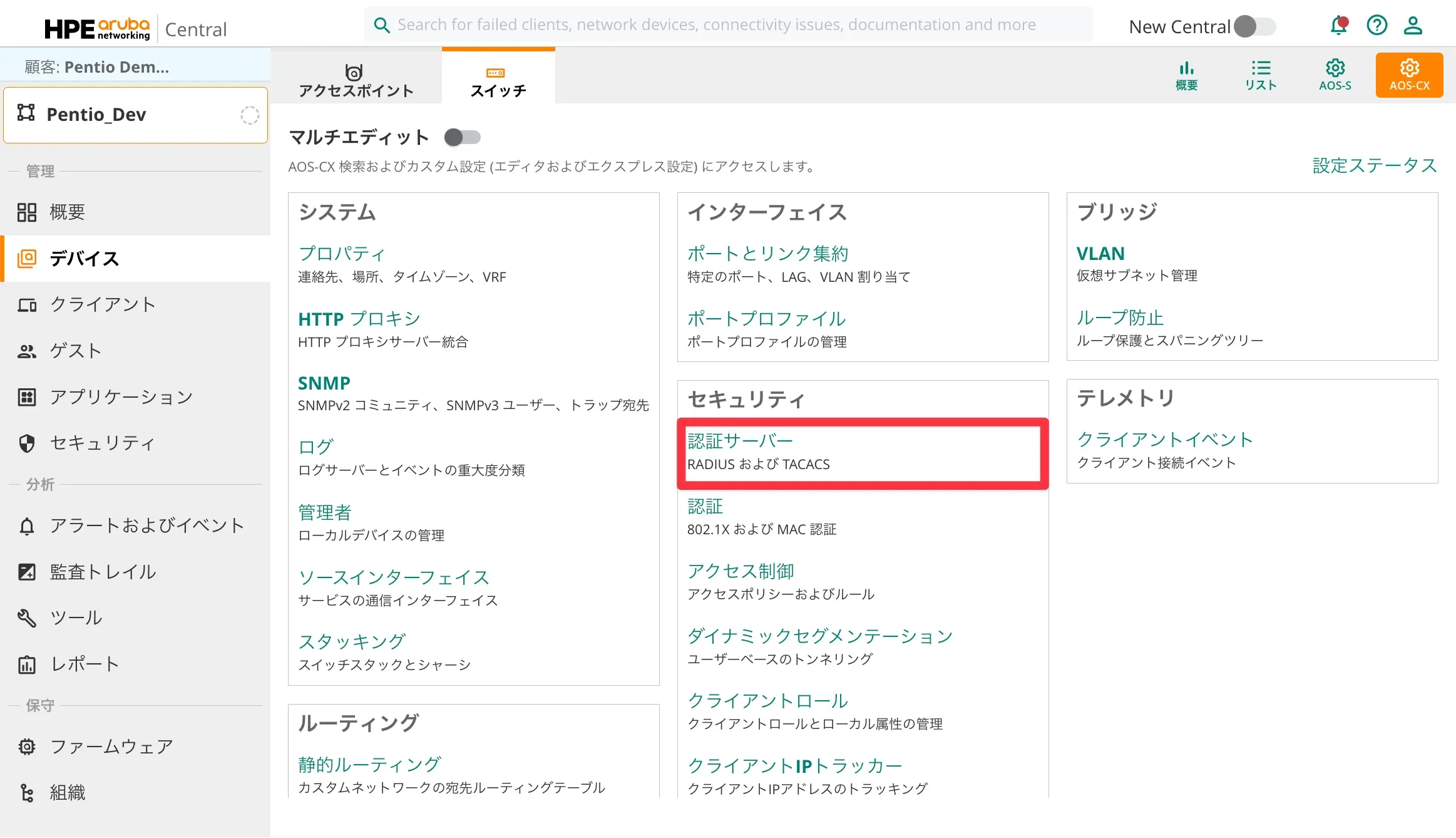The image size is (1456, 838).
Task: Open the user account profile icon
Action: click(1413, 26)
